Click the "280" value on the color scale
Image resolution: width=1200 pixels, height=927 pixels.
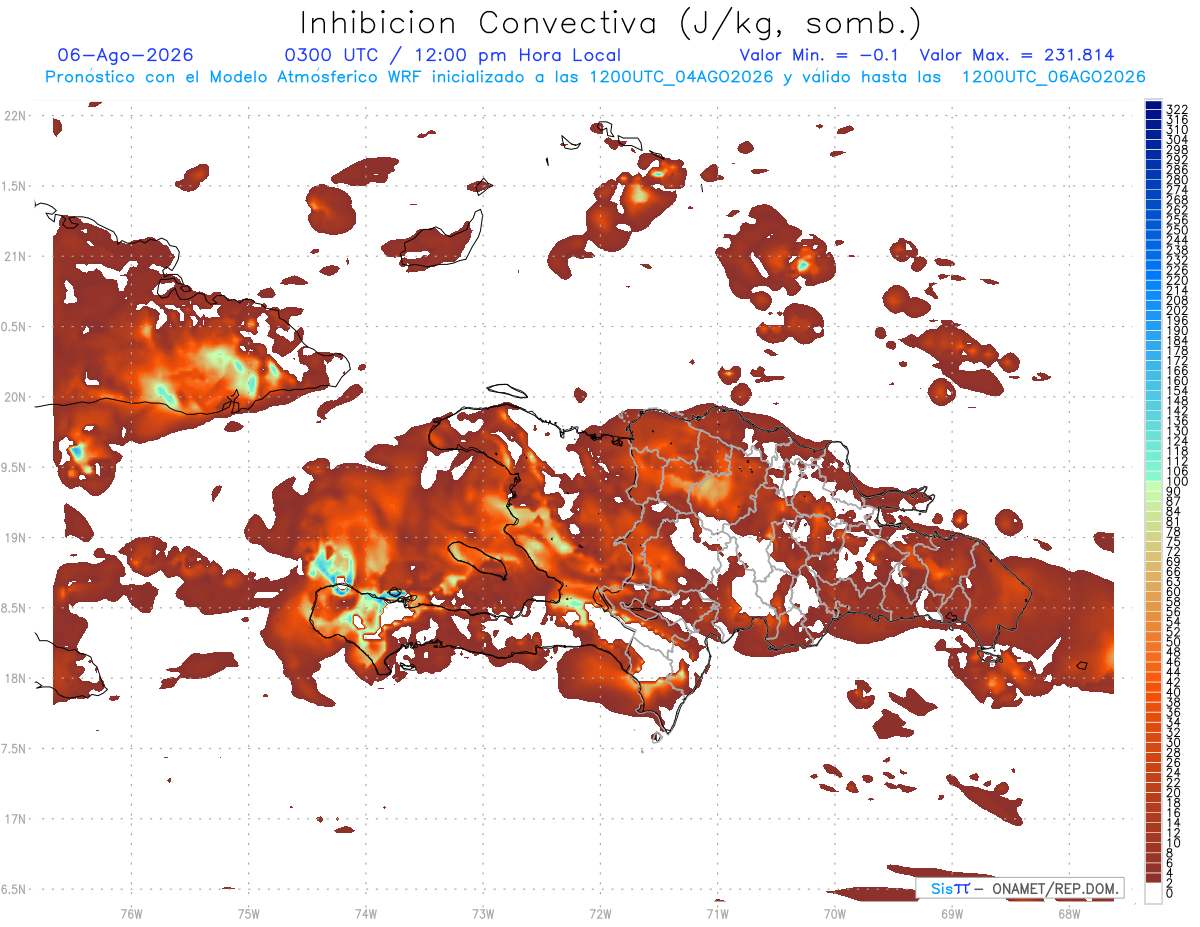tap(1176, 180)
